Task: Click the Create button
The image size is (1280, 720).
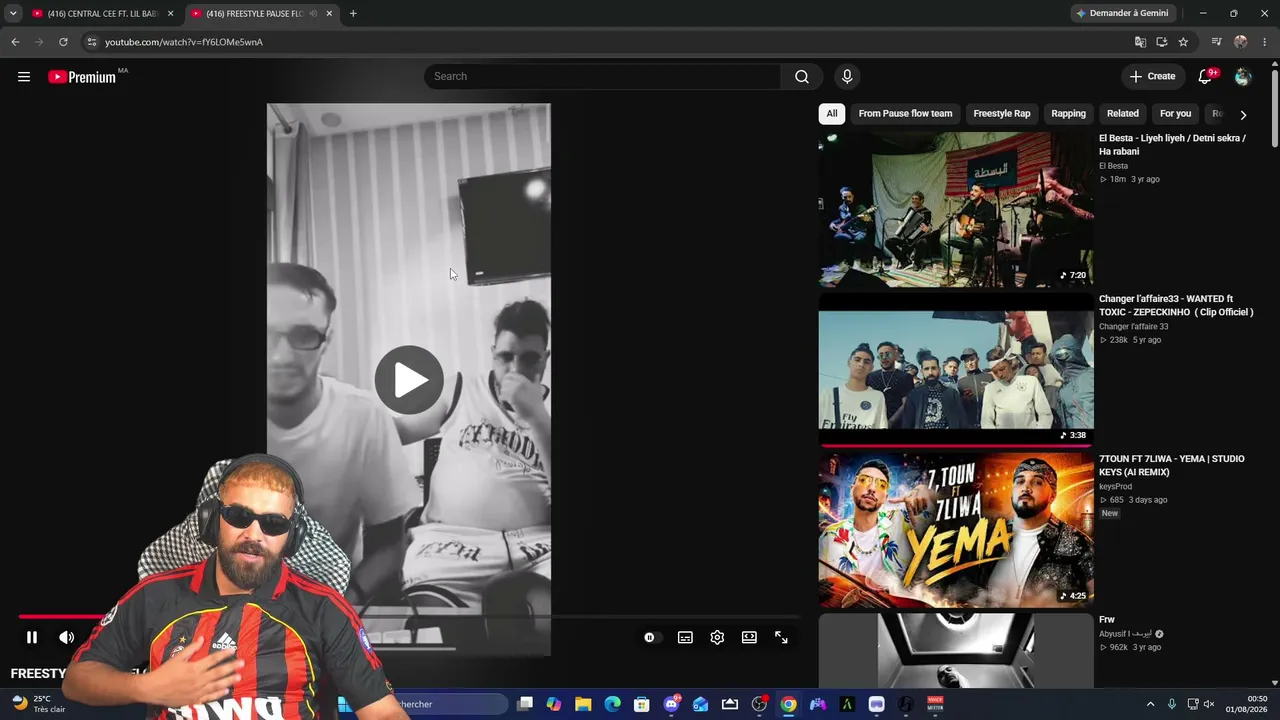Action: 1152,77
